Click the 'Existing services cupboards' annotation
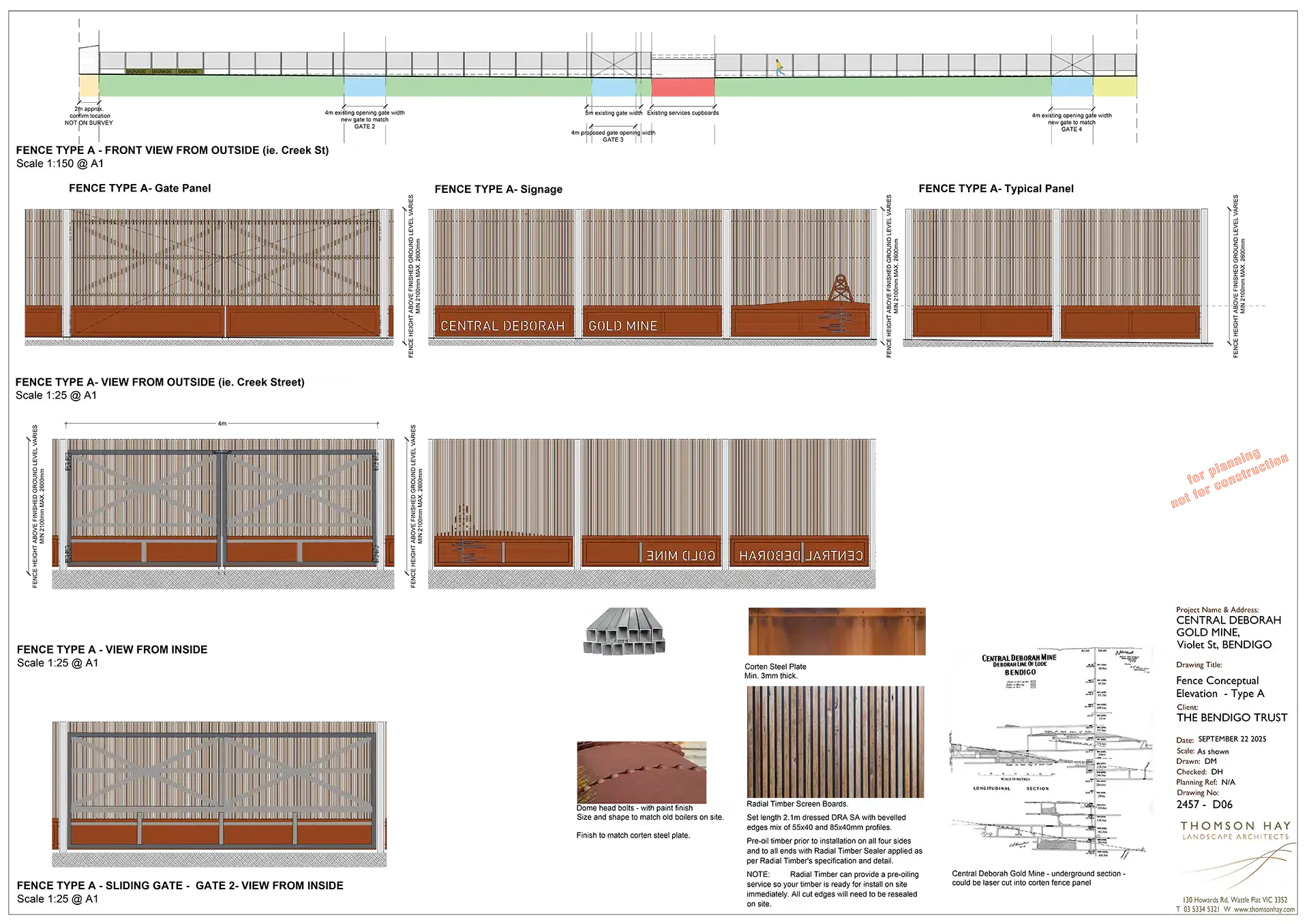This screenshot has width=1309, height=924. click(683, 113)
